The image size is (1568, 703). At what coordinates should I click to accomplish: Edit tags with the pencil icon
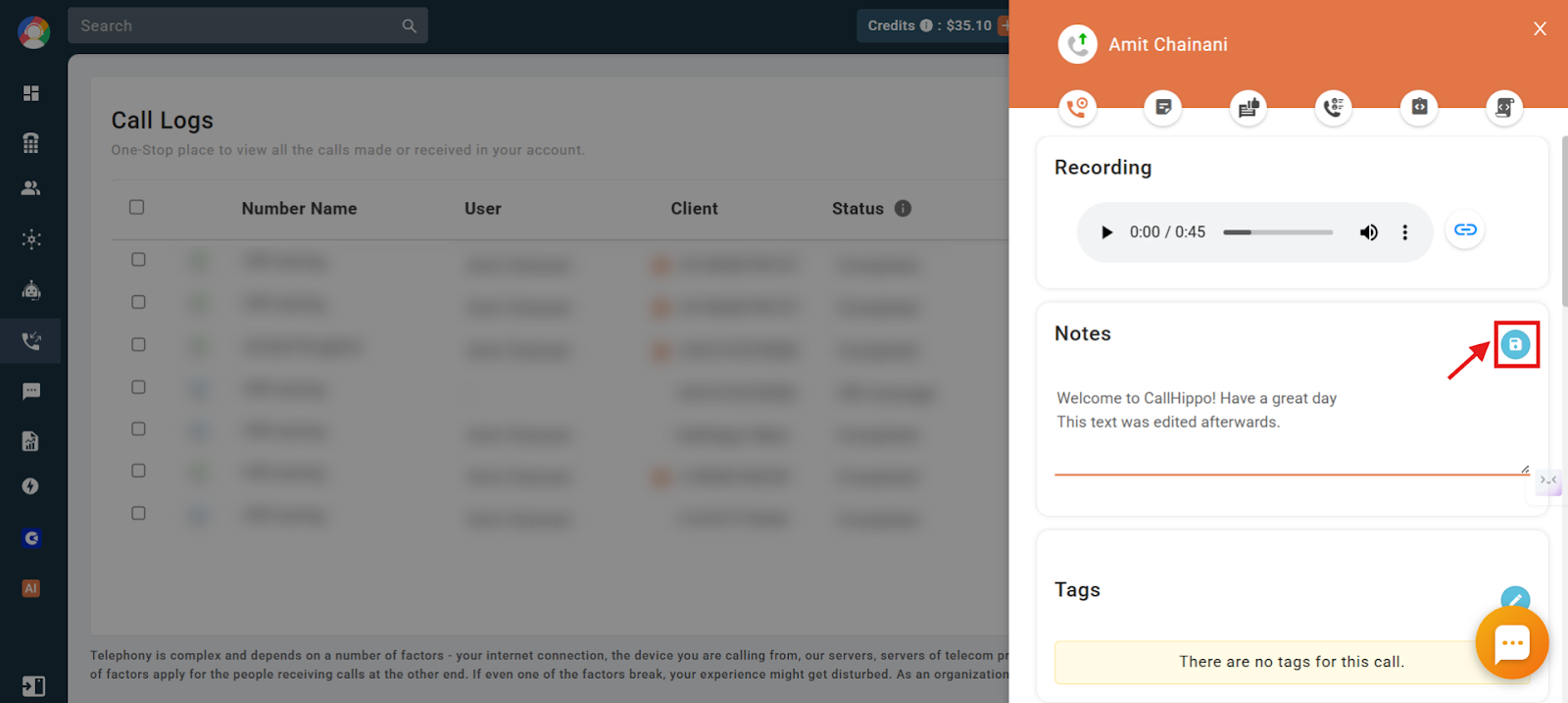1515,599
